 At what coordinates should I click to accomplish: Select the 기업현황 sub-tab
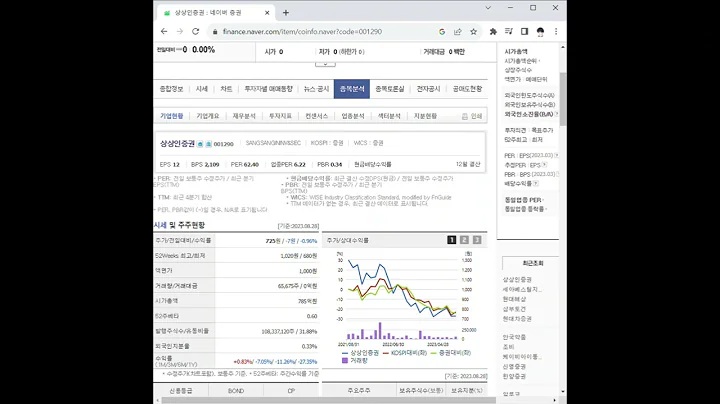pyautogui.click(x=171, y=116)
